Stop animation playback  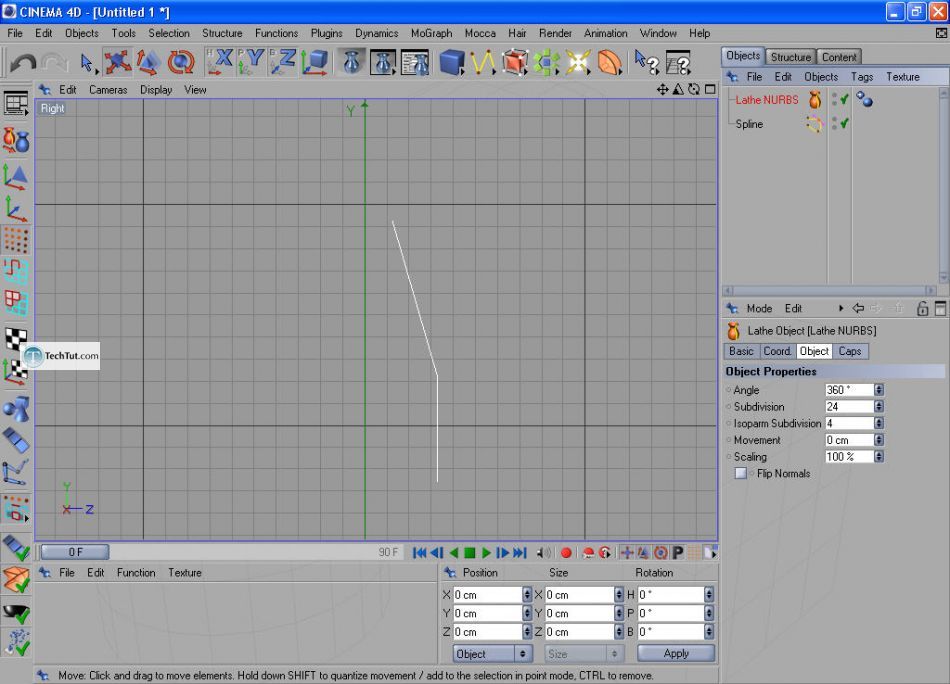[x=470, y=553]
